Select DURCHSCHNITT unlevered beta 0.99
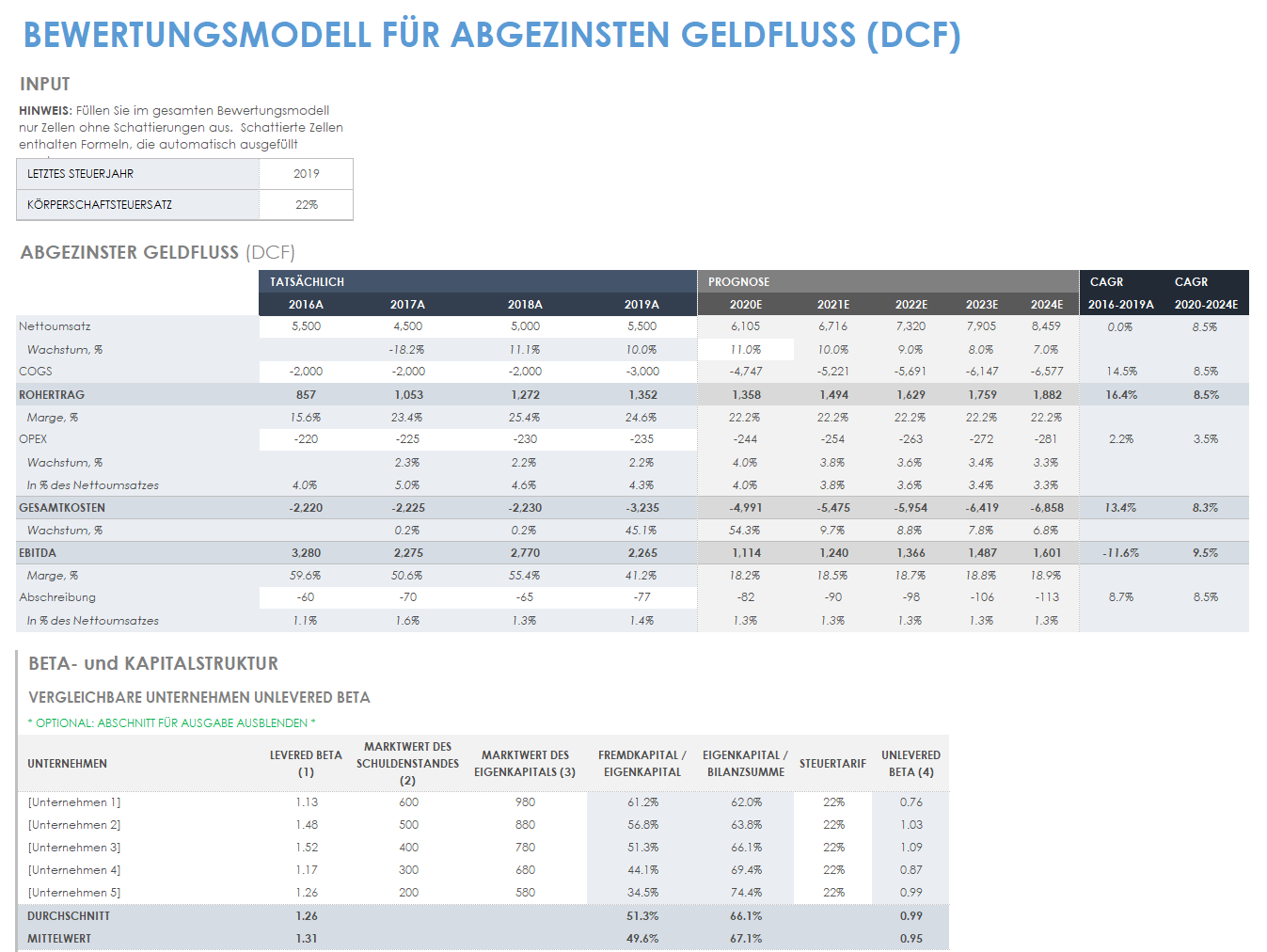Screen dimensions: 1267x952 tap(911, 916)
